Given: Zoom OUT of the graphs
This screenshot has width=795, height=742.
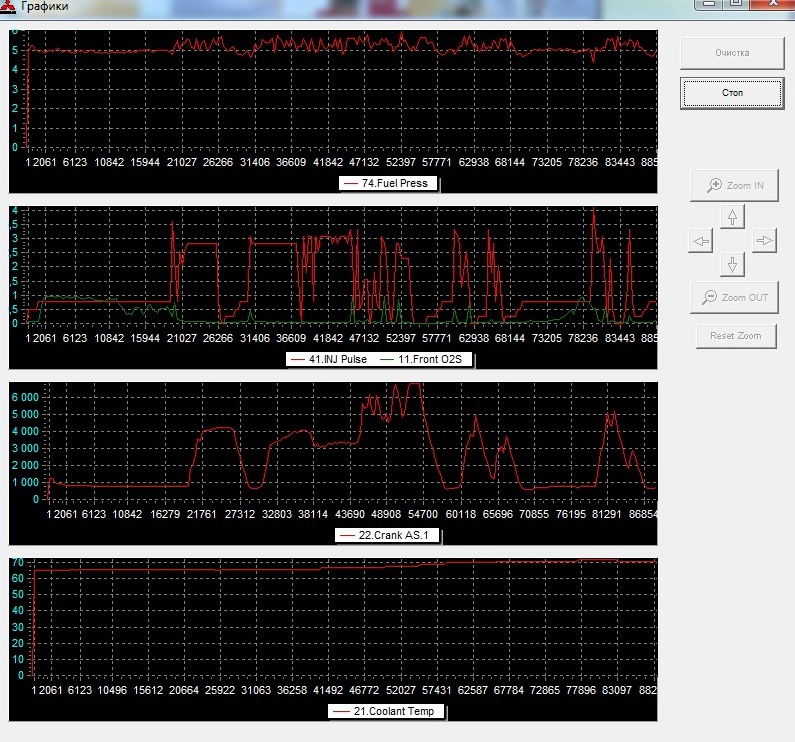Looking at the screenshot, I should tap(734, 297).
